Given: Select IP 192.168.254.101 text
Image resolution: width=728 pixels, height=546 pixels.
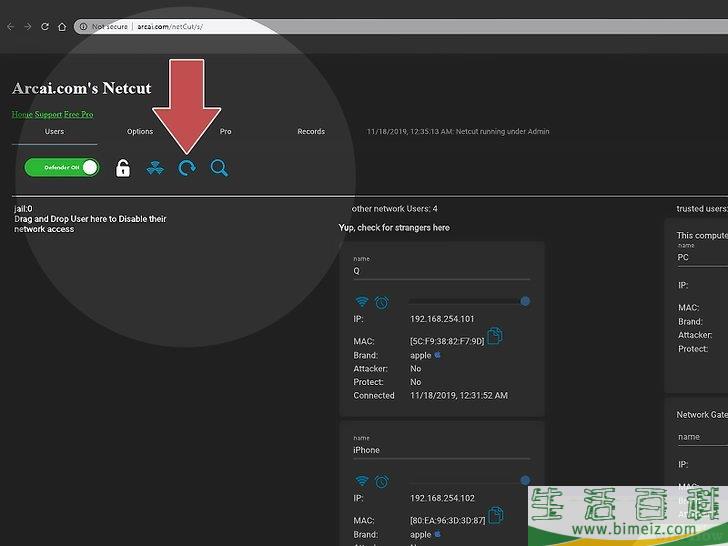Looking at the screenshot, I should 442,319.
